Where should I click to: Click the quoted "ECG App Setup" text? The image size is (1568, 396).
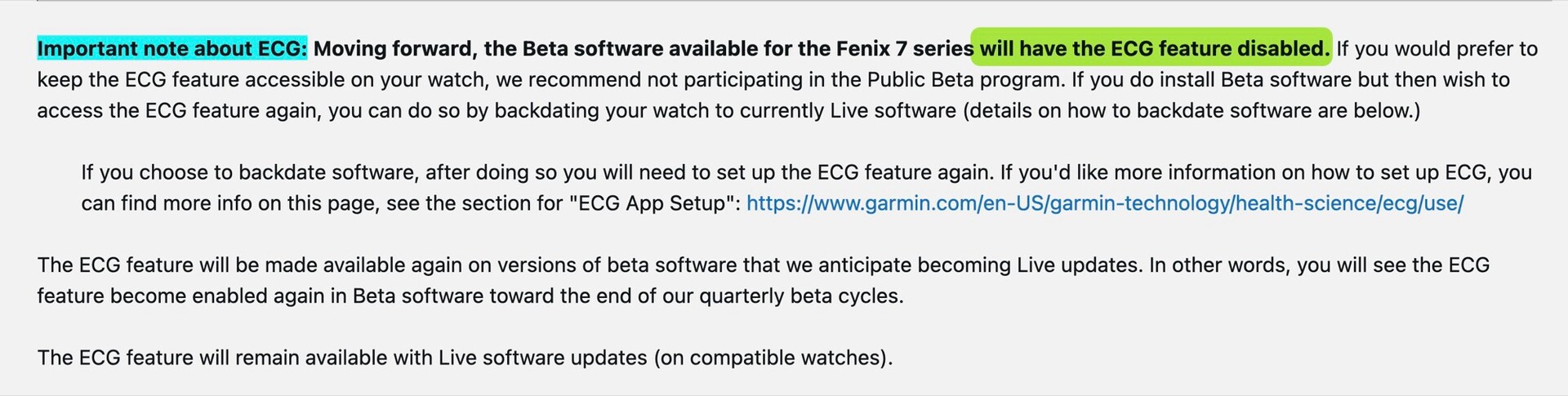(651, 203)
